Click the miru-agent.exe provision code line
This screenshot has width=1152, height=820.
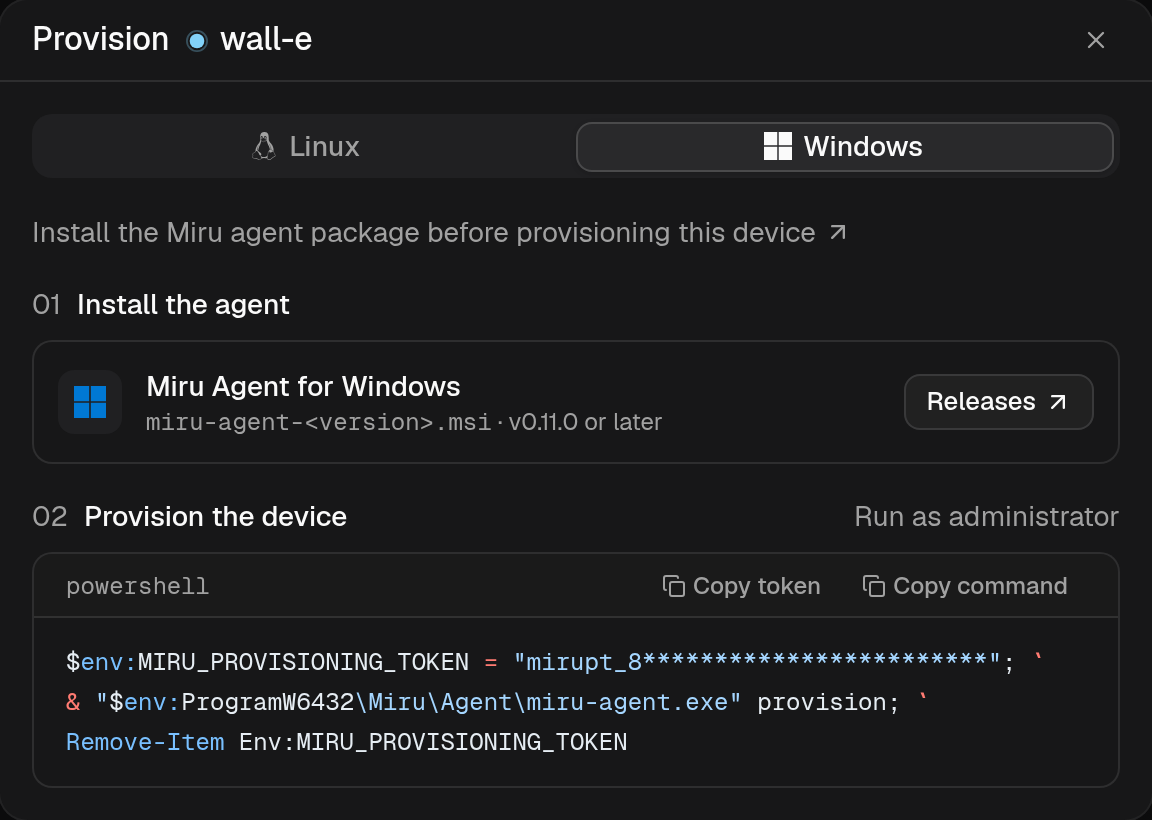click(x=497, y=702)
